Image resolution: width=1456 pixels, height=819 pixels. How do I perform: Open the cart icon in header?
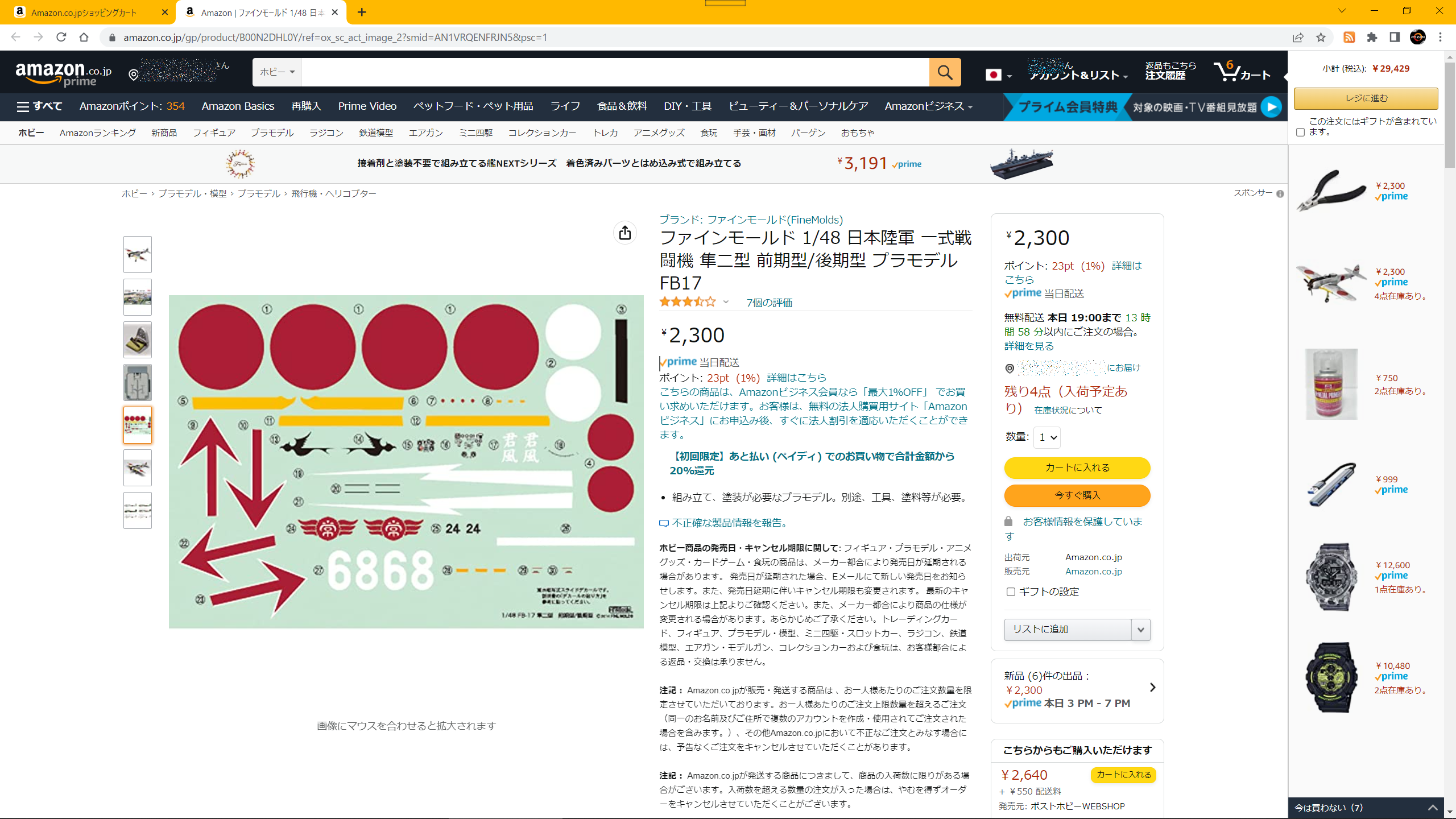[1242, 72]
